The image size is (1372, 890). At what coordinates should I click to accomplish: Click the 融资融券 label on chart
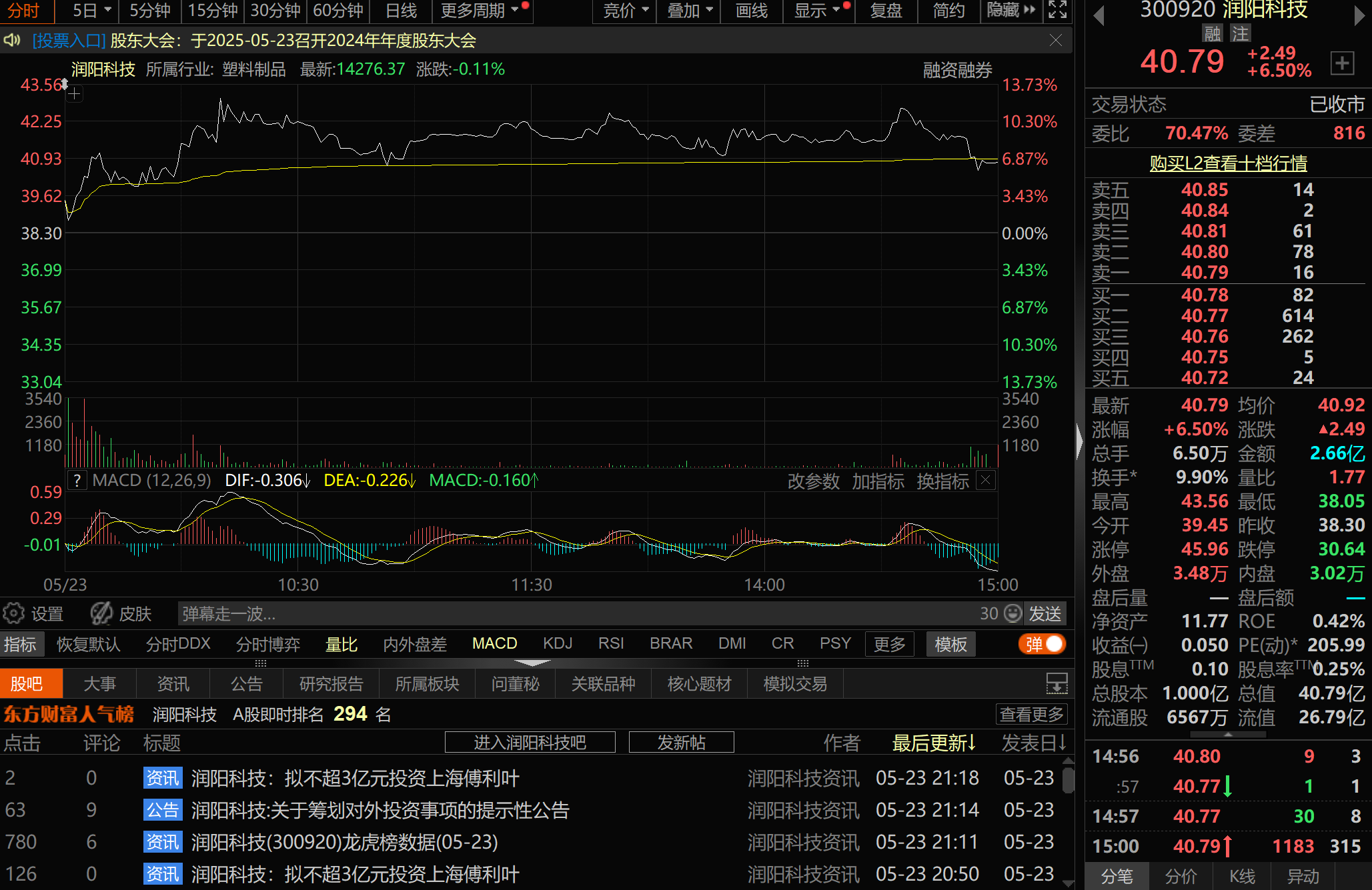tap(957, 70)
